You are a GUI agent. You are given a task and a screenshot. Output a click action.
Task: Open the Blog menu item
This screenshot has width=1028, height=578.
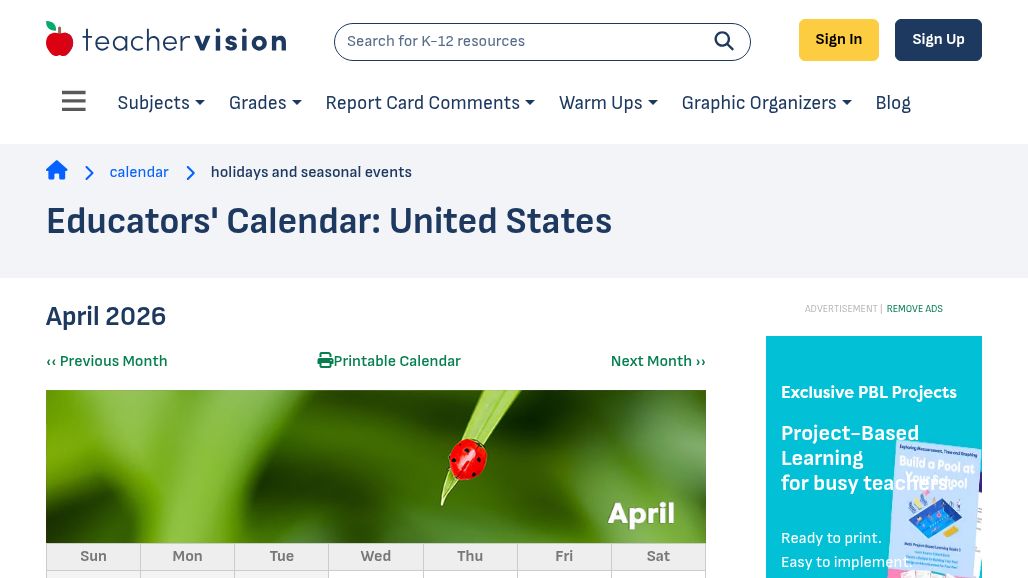[x=893, y=103]
